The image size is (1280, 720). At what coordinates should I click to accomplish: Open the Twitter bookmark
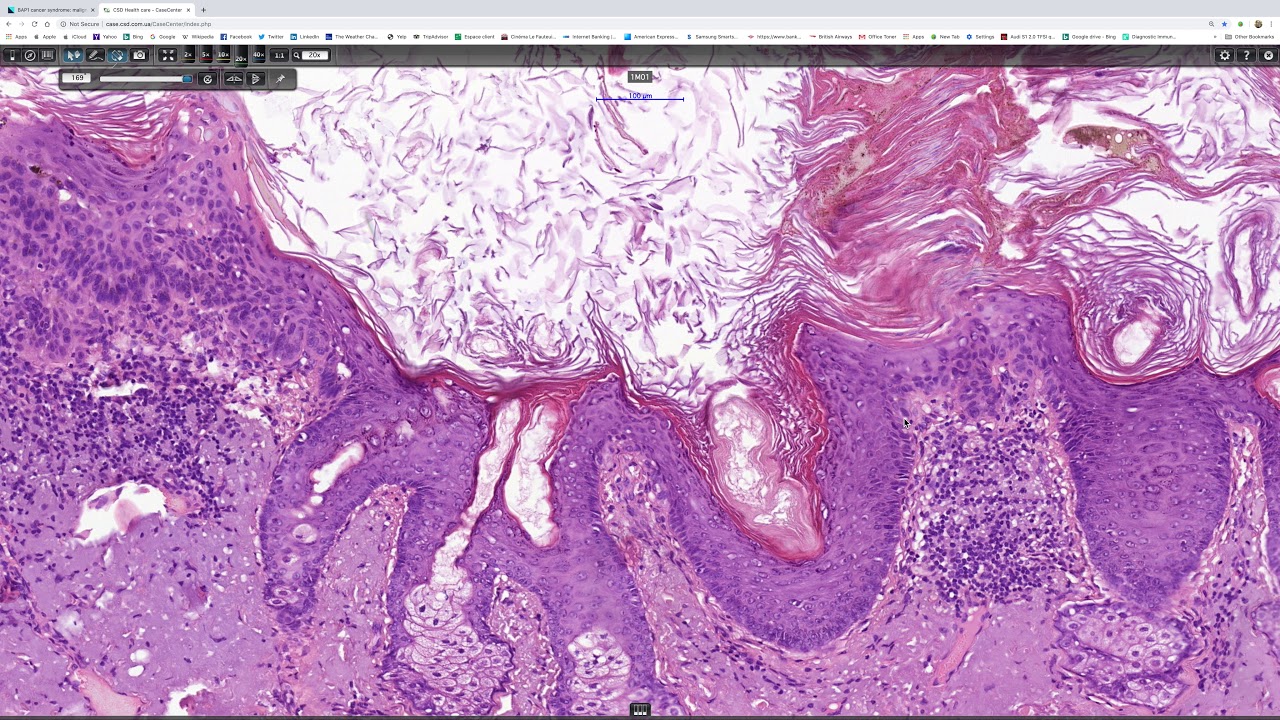tap(271, 37)
